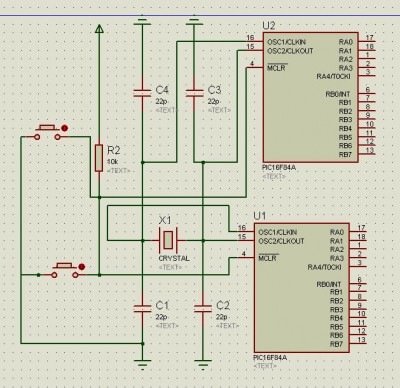This screenshot has height=388, width=400.
Task: Click U1's OSC2/CLKOUT pin label
Action: coord(281,241)
